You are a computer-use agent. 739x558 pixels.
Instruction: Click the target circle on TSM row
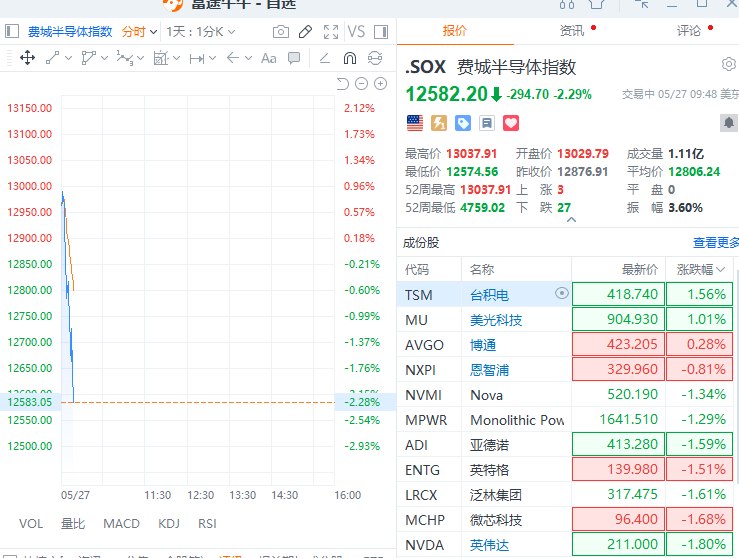click(562, 293)
